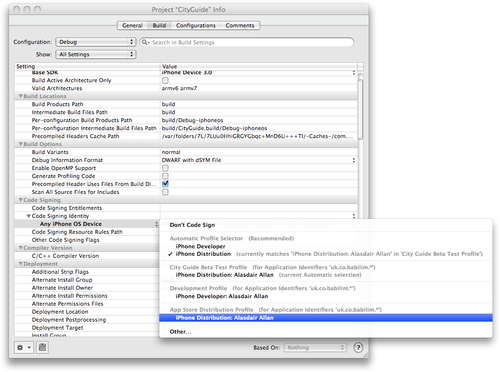Select Deployment Target row
500x372 pixels.
pyautogui.click(x=87, y=328)
